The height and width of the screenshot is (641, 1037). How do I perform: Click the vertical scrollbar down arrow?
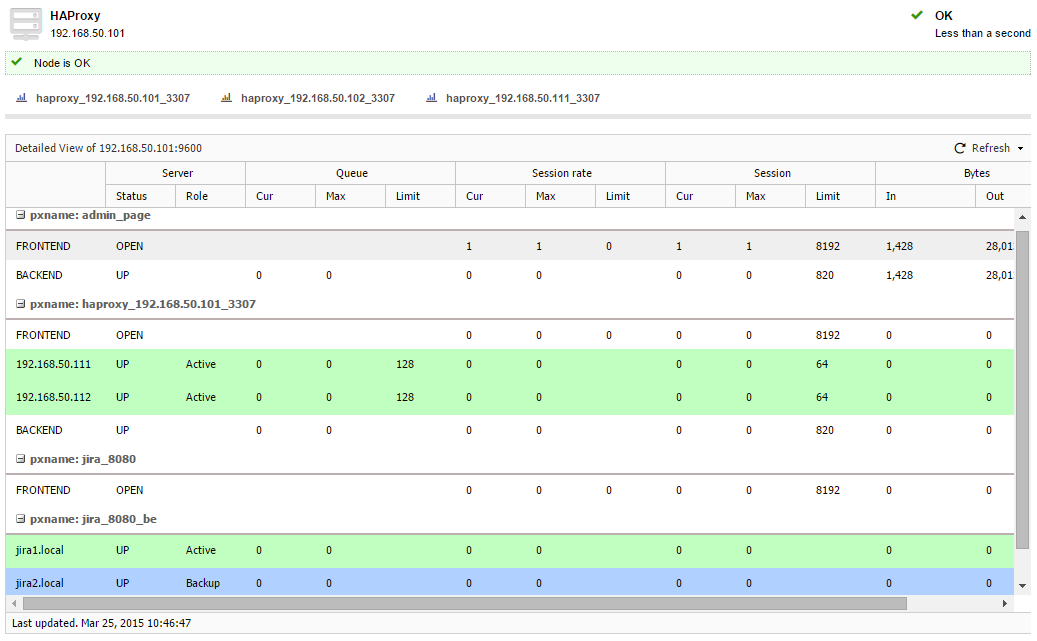(x=1022, y=585)
